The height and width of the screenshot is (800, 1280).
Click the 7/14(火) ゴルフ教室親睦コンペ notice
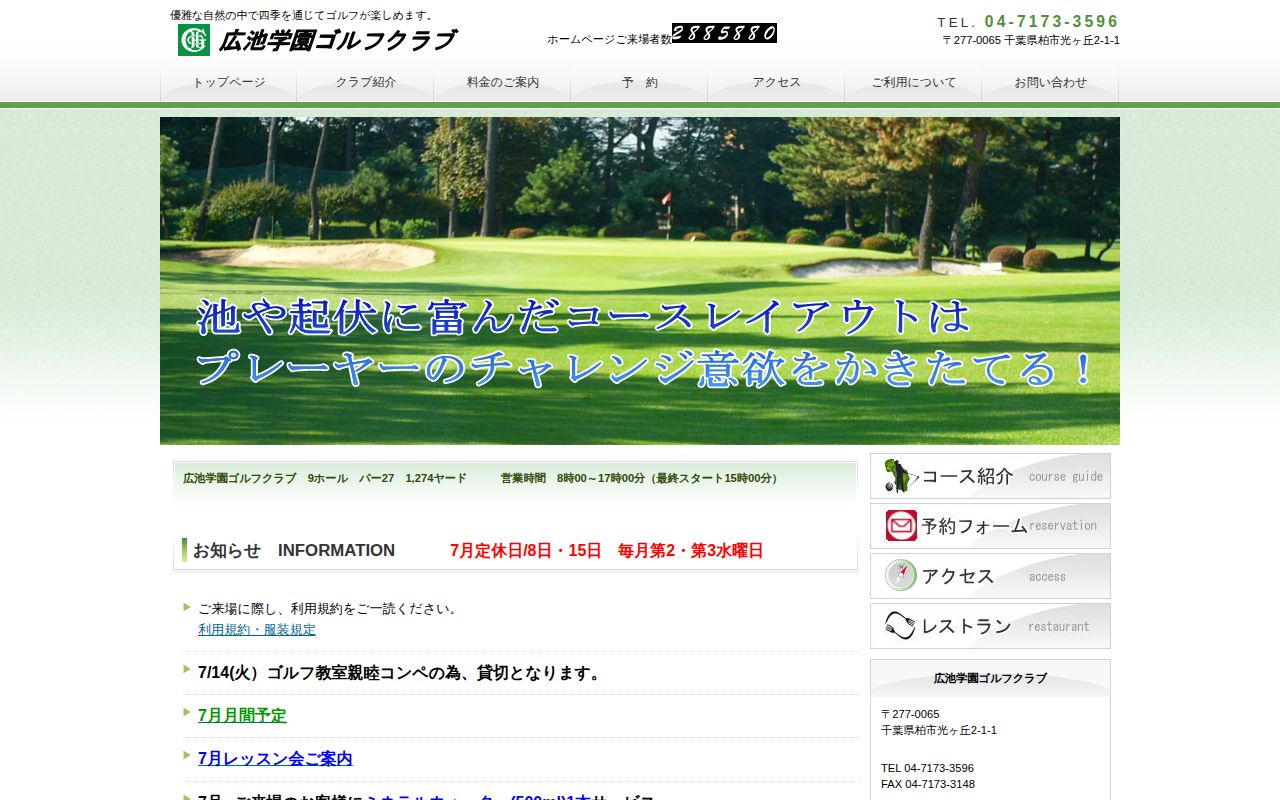tap(402, 673)
